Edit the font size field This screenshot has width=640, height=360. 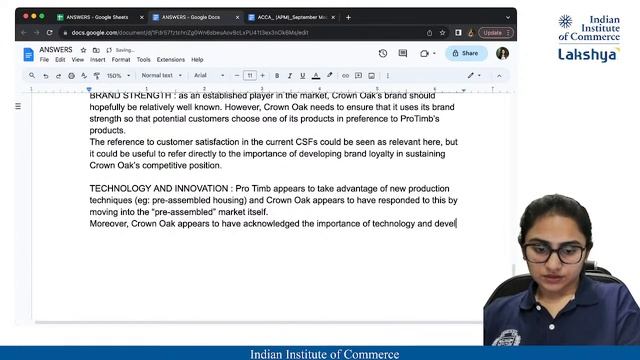coord(249,76)
